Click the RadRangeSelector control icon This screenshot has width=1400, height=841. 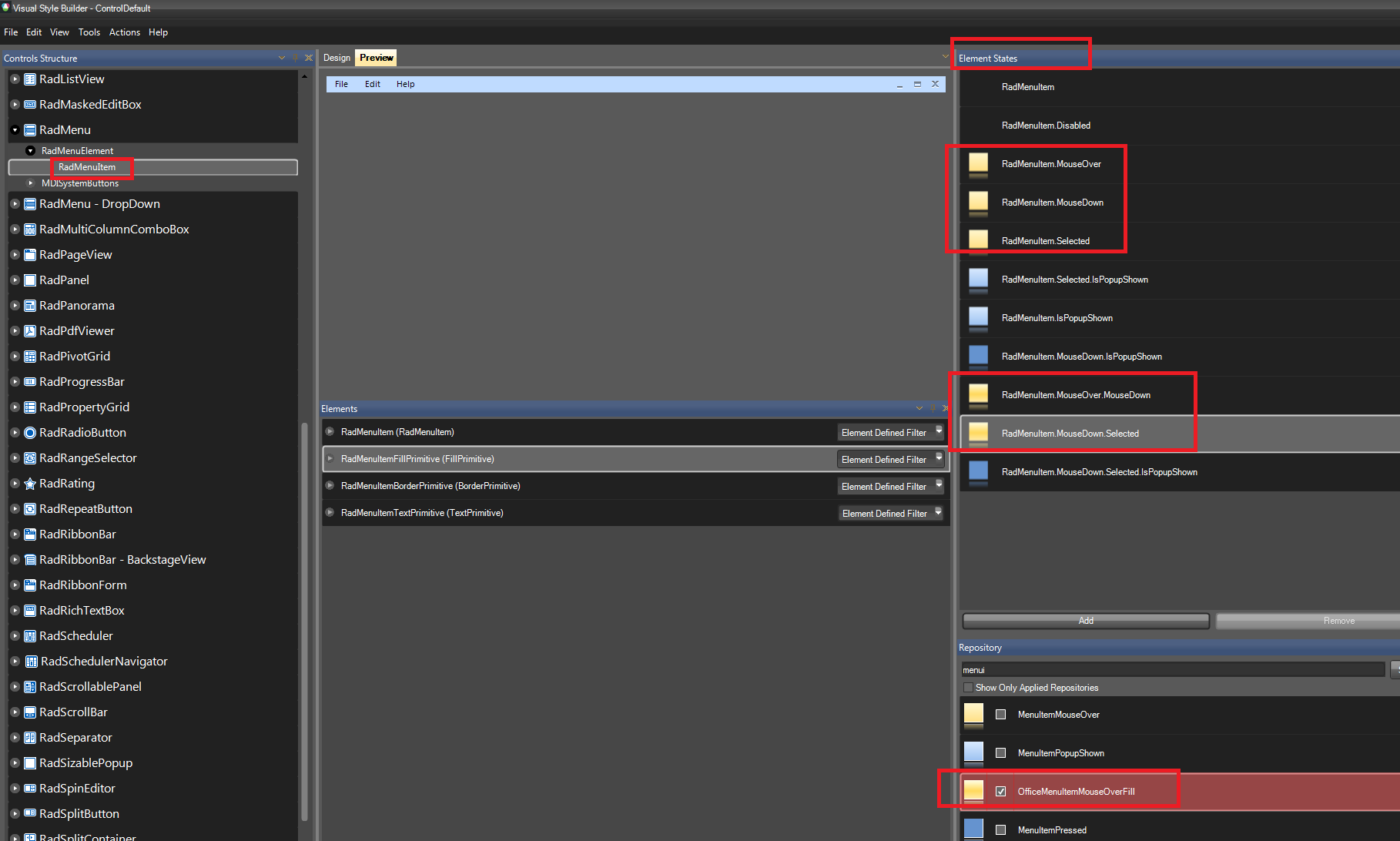30,458
